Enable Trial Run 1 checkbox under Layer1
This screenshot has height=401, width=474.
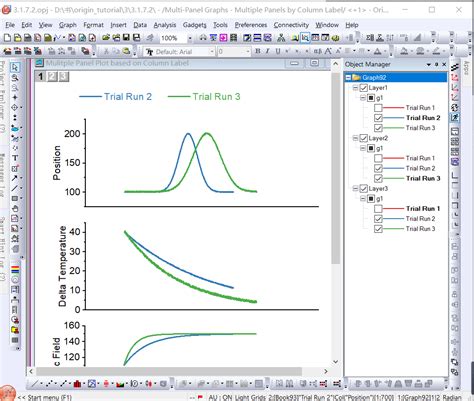[x=378, y=108]
